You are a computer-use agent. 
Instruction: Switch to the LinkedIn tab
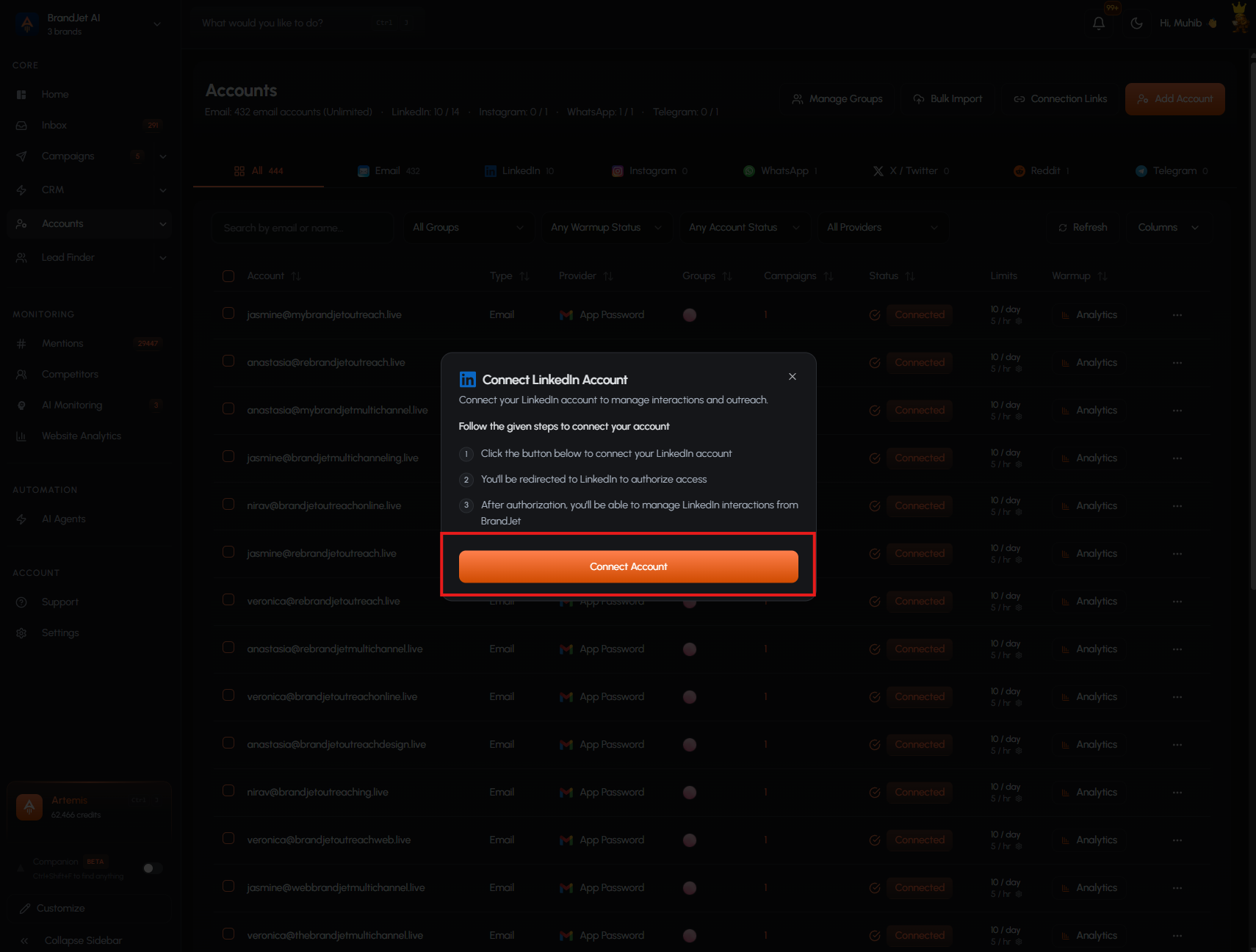519,170
